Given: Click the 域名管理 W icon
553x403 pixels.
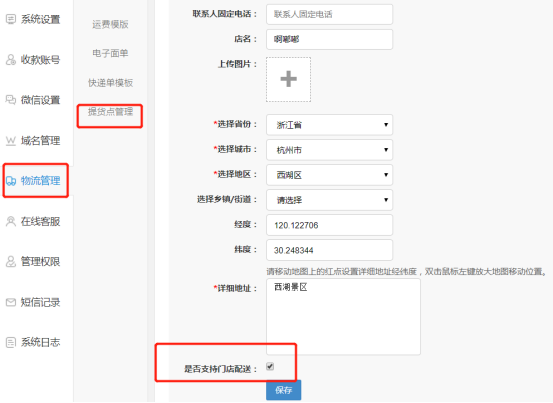Looking at the screenshot, I should click(11, 141).
